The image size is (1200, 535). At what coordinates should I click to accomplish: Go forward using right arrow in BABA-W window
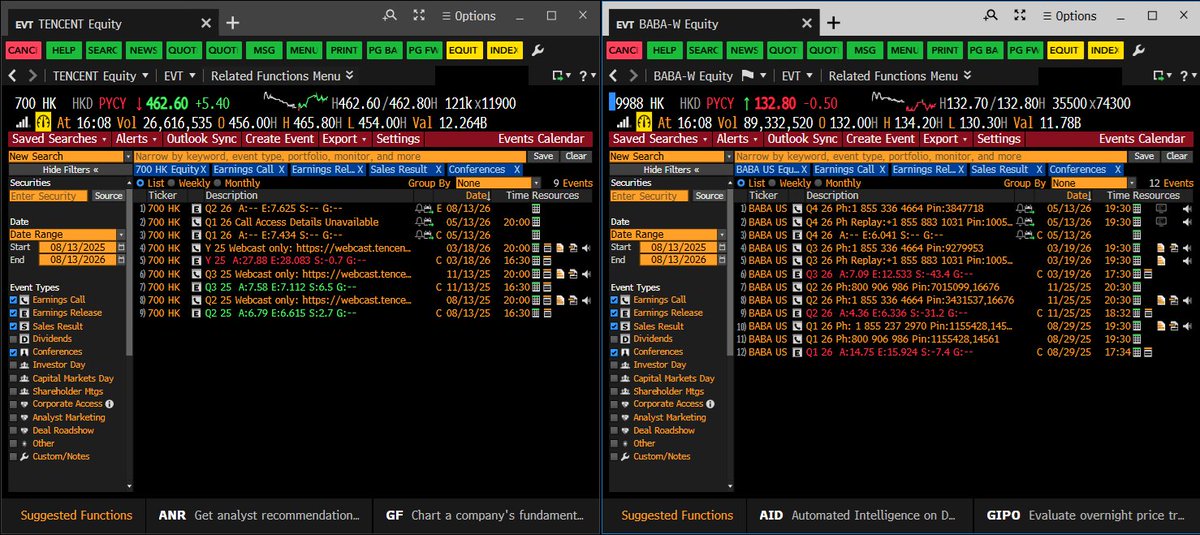click(634, 76)
